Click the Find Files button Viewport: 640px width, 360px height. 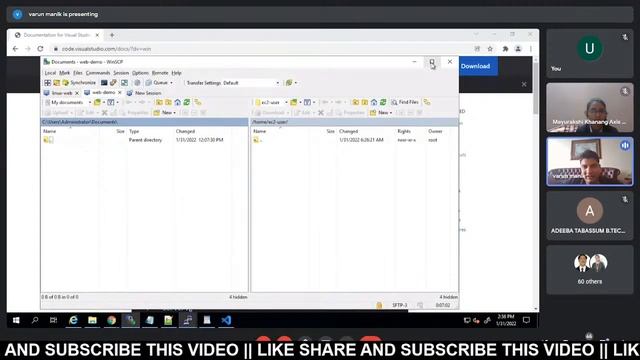click(405, 102)
